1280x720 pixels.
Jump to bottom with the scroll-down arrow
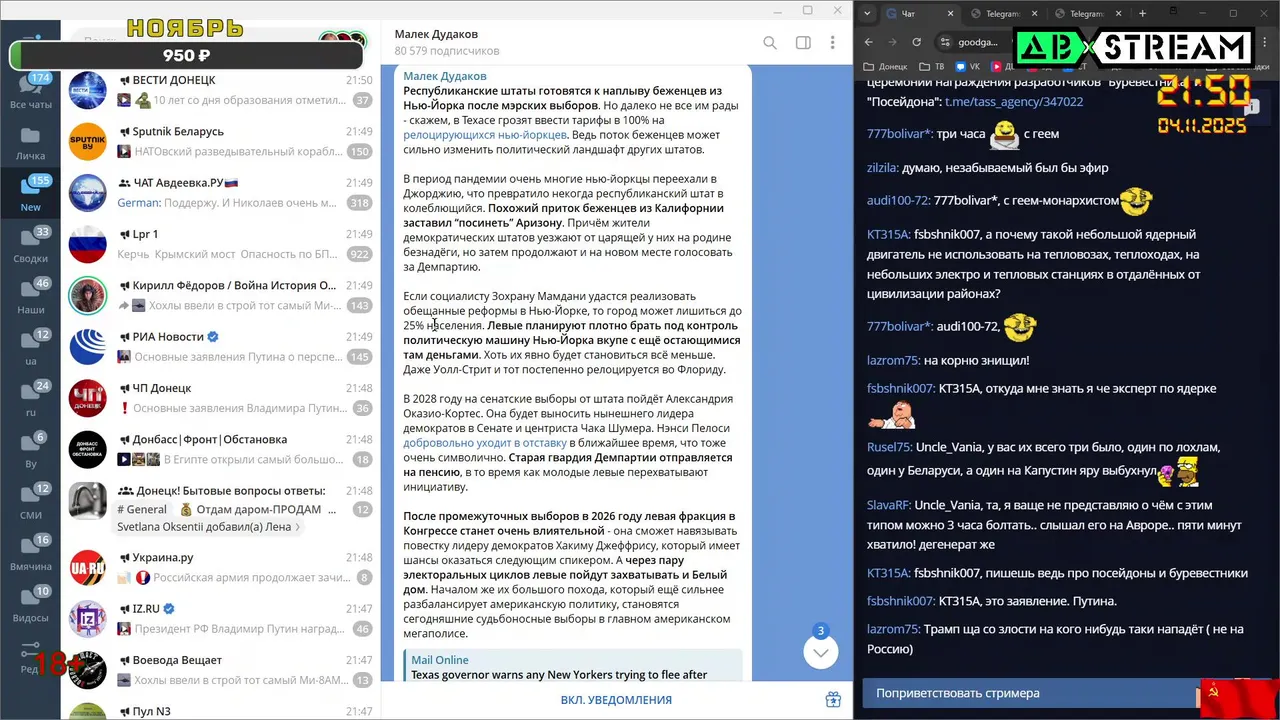(x=820, y=652)
